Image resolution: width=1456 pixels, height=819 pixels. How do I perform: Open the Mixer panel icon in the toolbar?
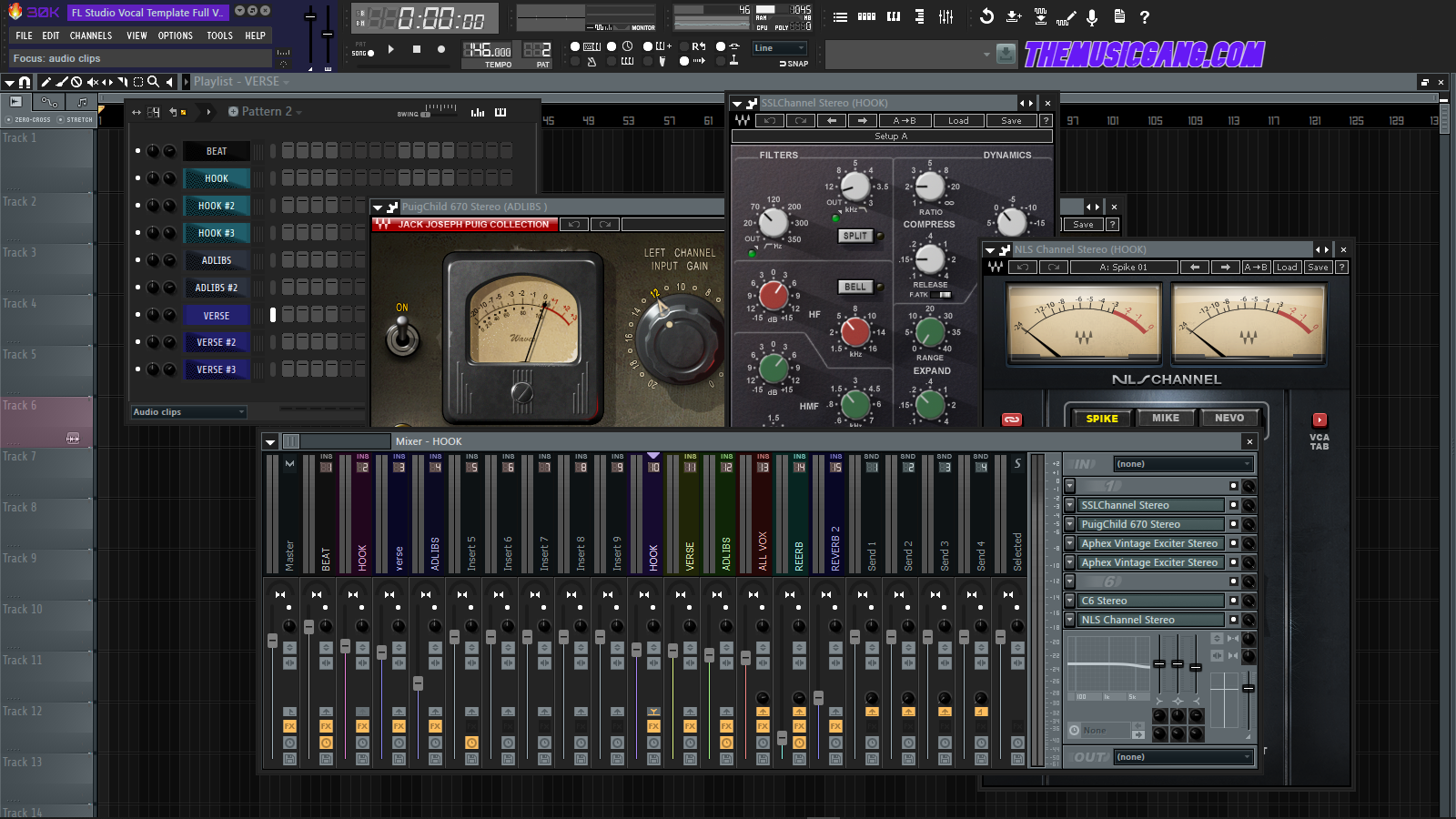(x=946, y=16)
